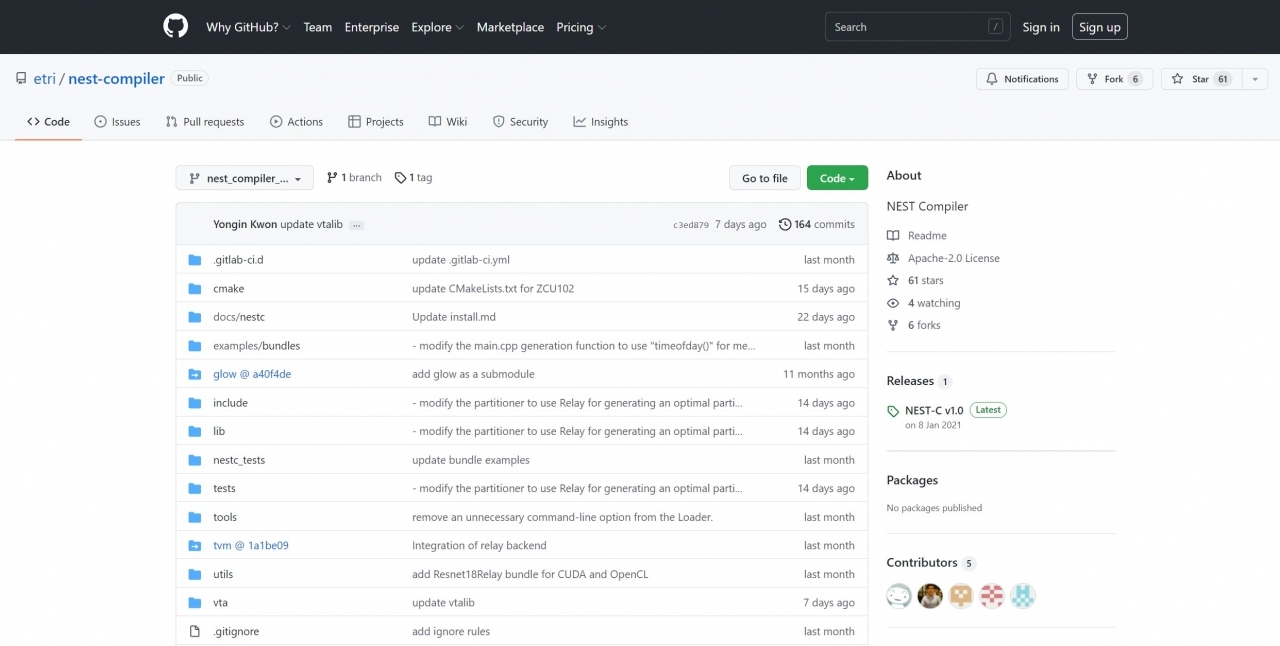Expand the Why GitHub? menu
The height and width of the screenshot is (646, 1280).
(248, 27)
